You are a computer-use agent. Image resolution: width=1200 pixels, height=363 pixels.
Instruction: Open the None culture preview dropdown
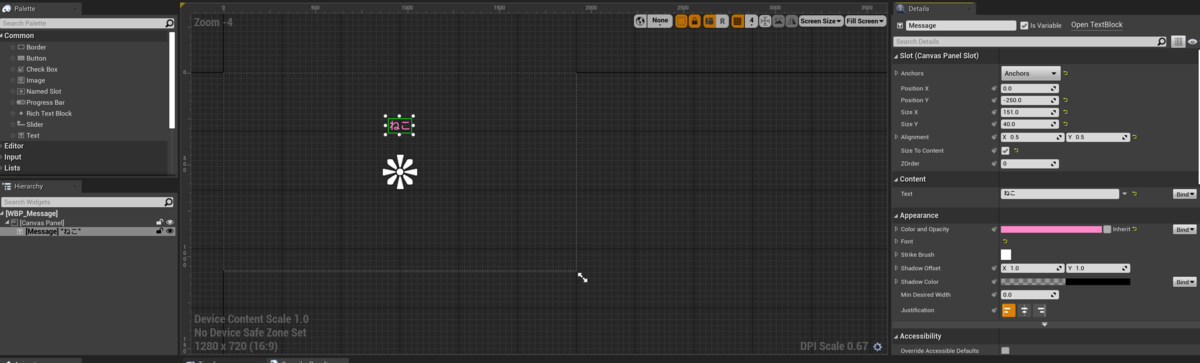coord(660,20)
